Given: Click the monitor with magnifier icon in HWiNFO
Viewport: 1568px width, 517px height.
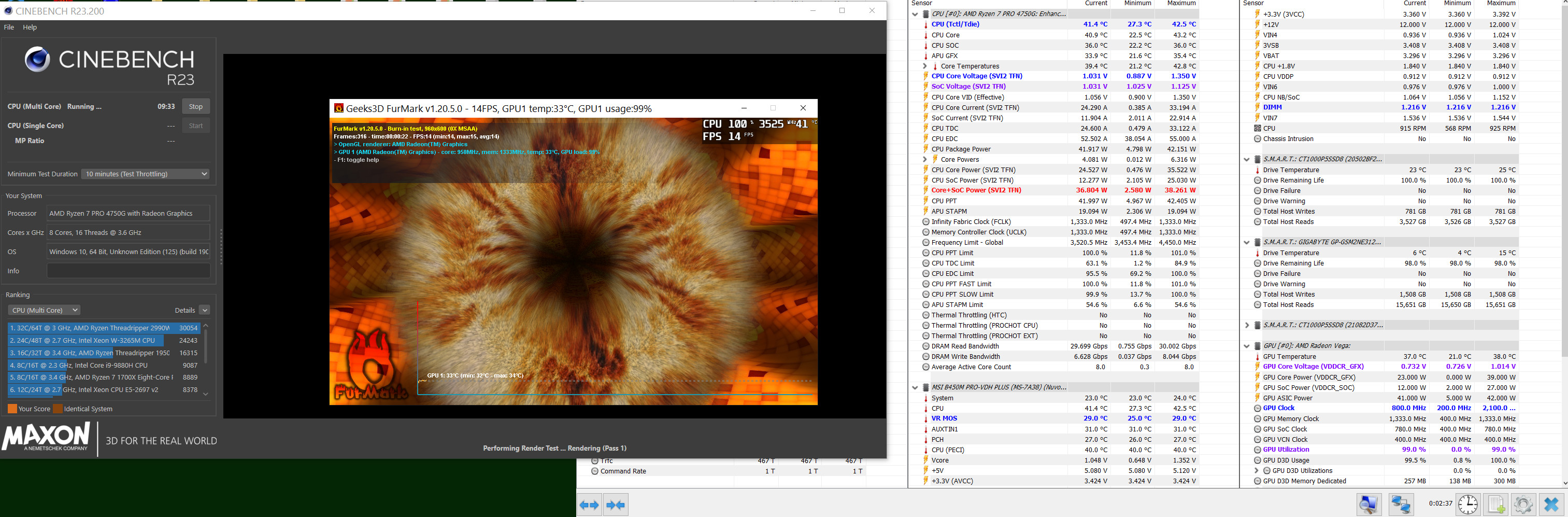Looking at the screenshot, I should (x=1369, y=505).
